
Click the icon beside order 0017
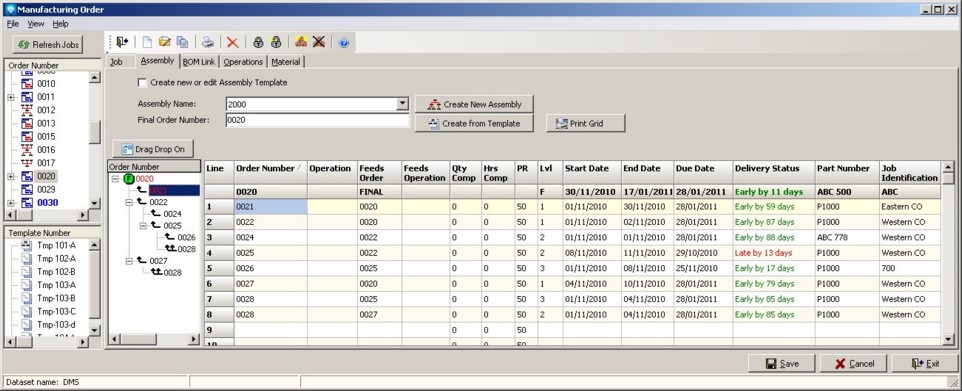pos(27,163)
